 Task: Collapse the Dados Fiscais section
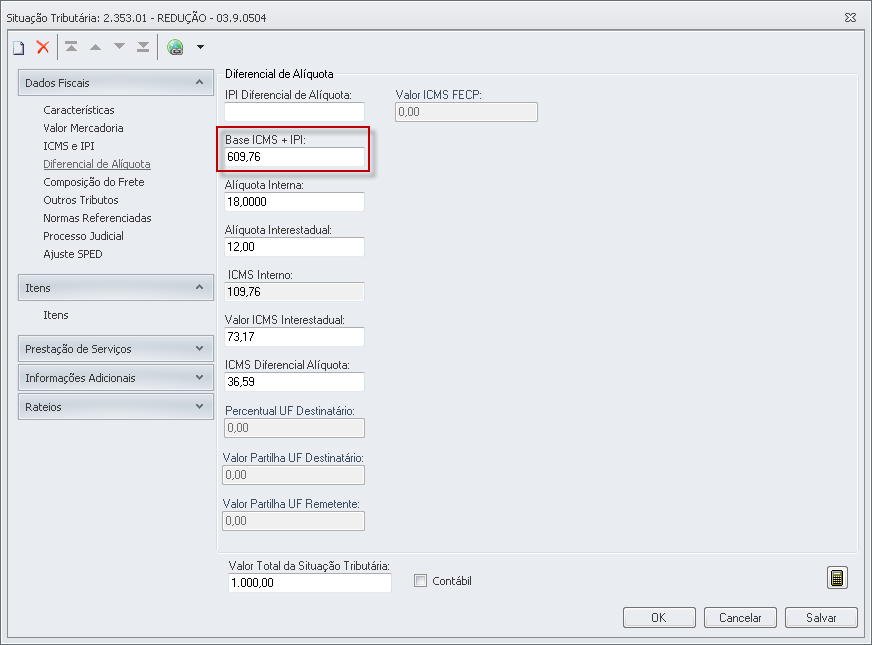pos(116,83)
